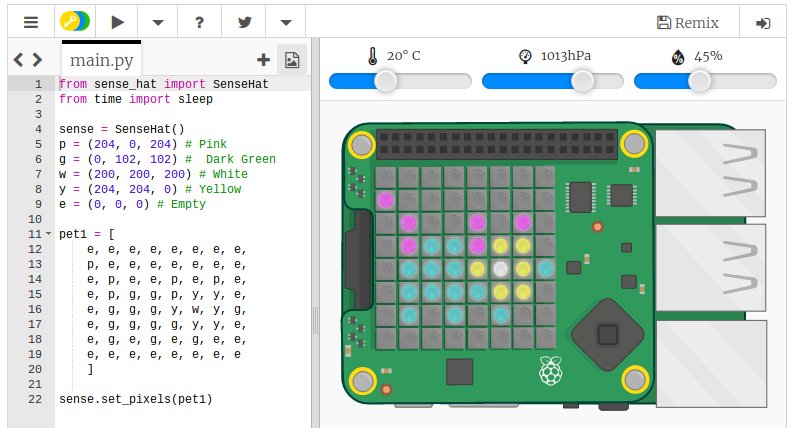This screenshot has width=793, height=428.
Task: Click the "# Pink" comment
Action: coord(206,144)
